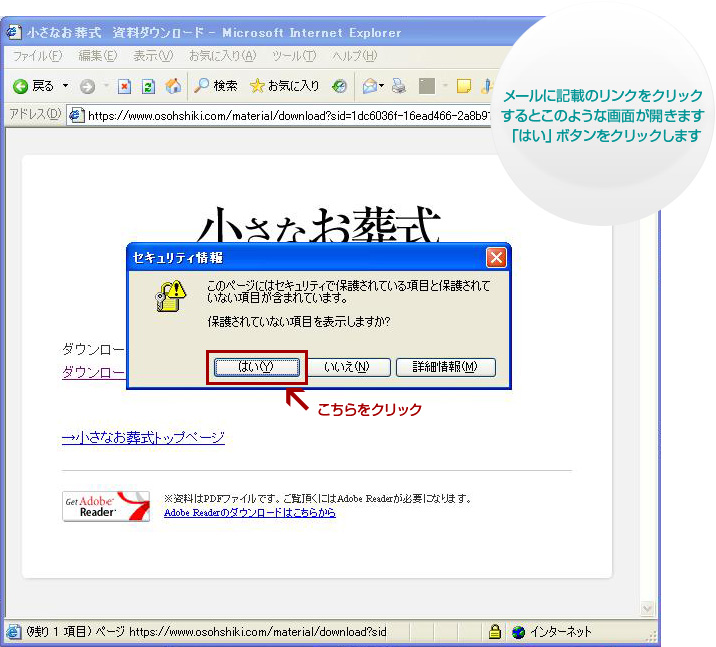Open the ヘルプ(H) menu
Viewport: 716px width, 647px height.
click(354, 56)
